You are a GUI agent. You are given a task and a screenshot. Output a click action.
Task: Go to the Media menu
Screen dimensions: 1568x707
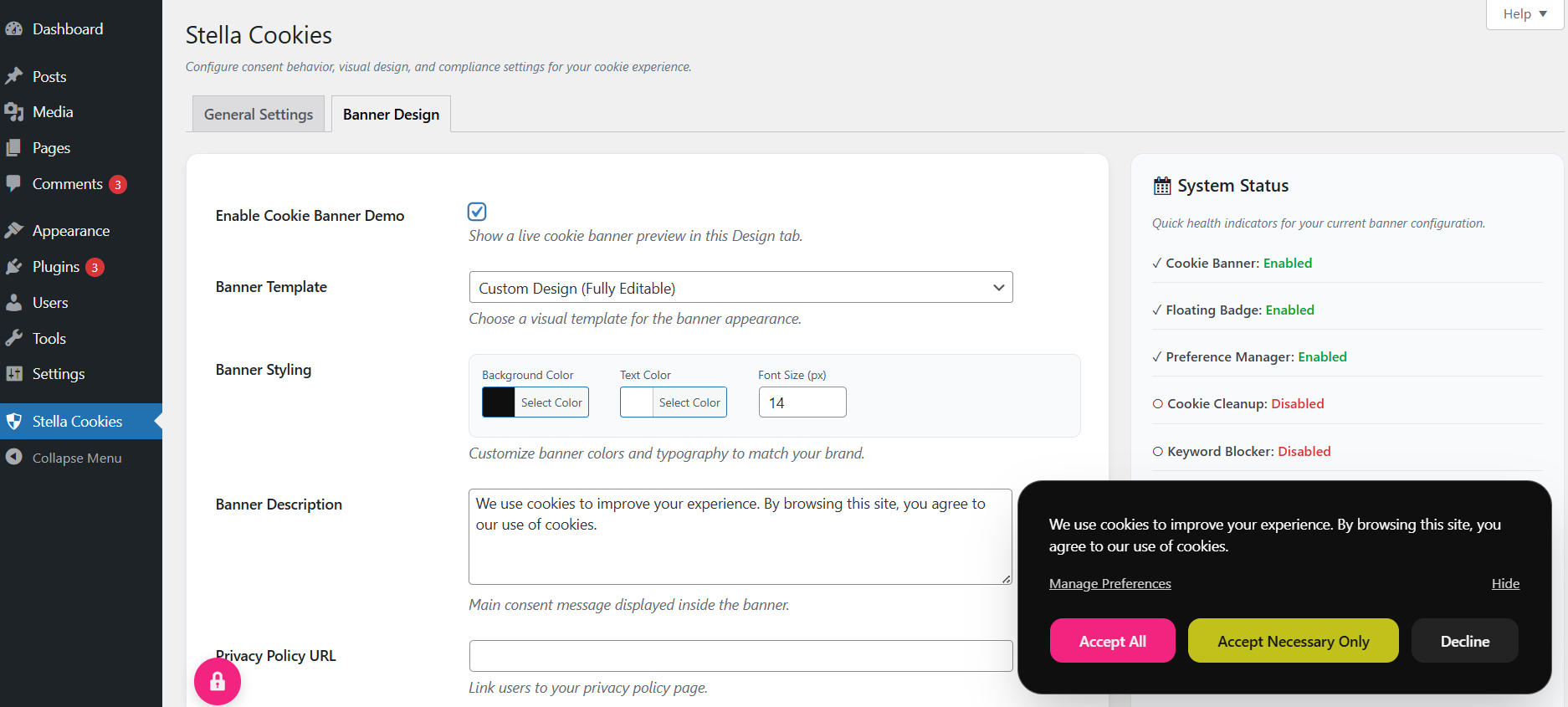click(x=81, y=112)
